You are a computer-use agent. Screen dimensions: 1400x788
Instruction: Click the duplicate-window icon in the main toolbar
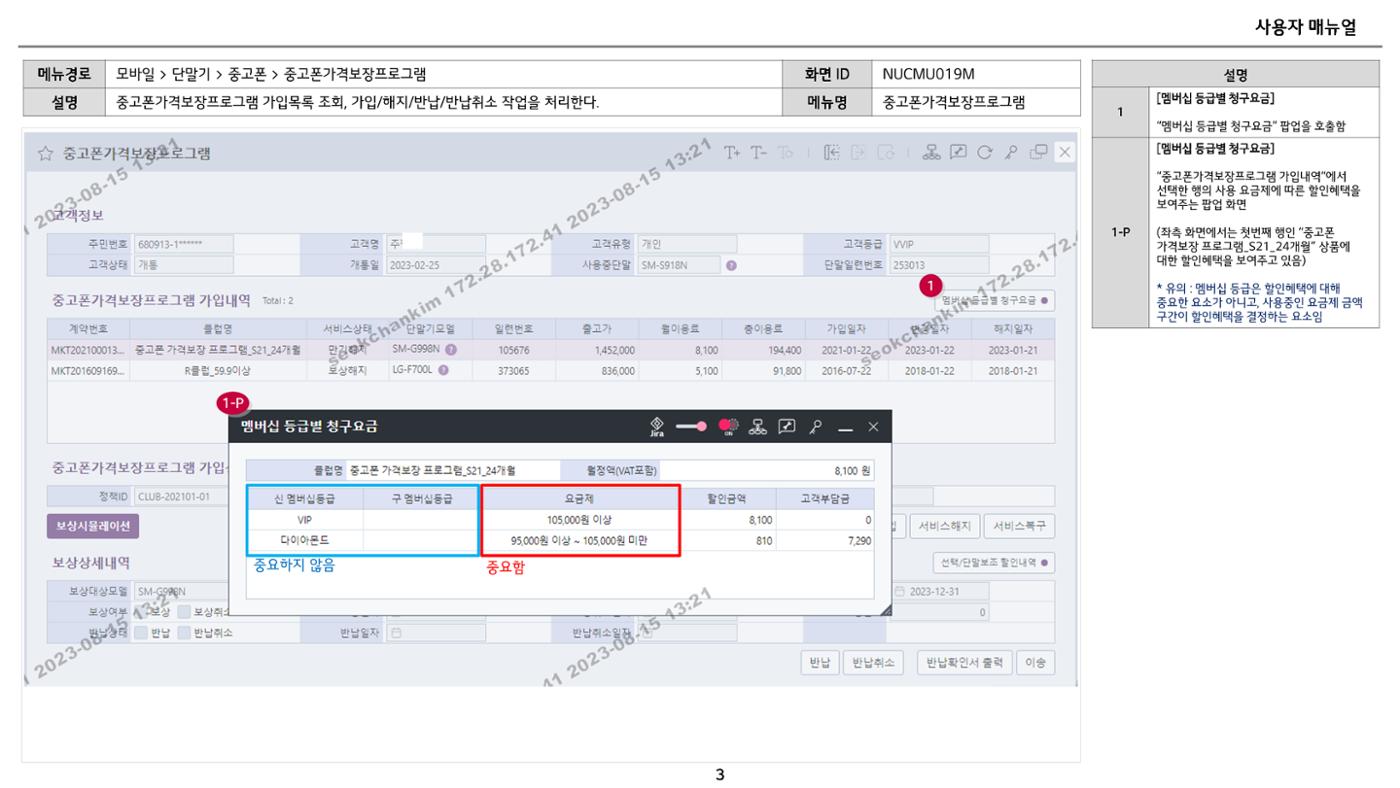[1037, 153]
